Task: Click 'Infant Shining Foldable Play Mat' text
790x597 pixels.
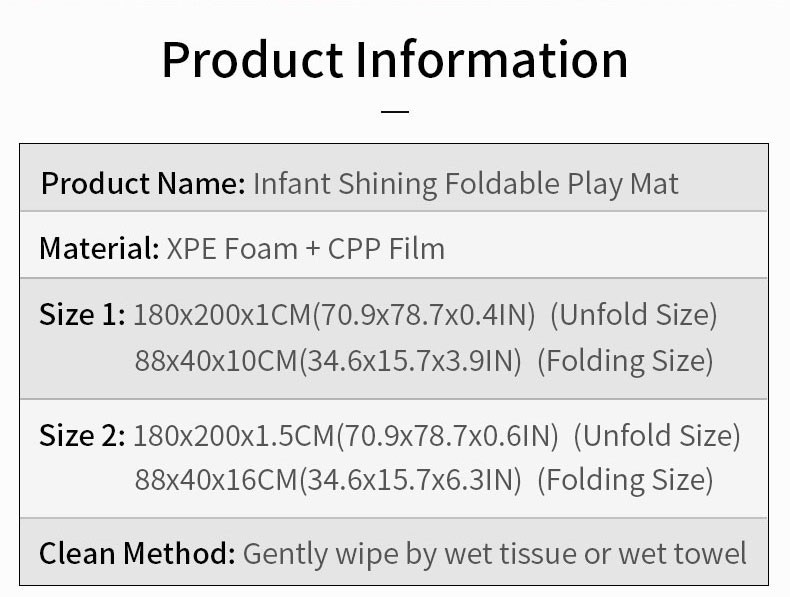Action: [x=466, y=184]
